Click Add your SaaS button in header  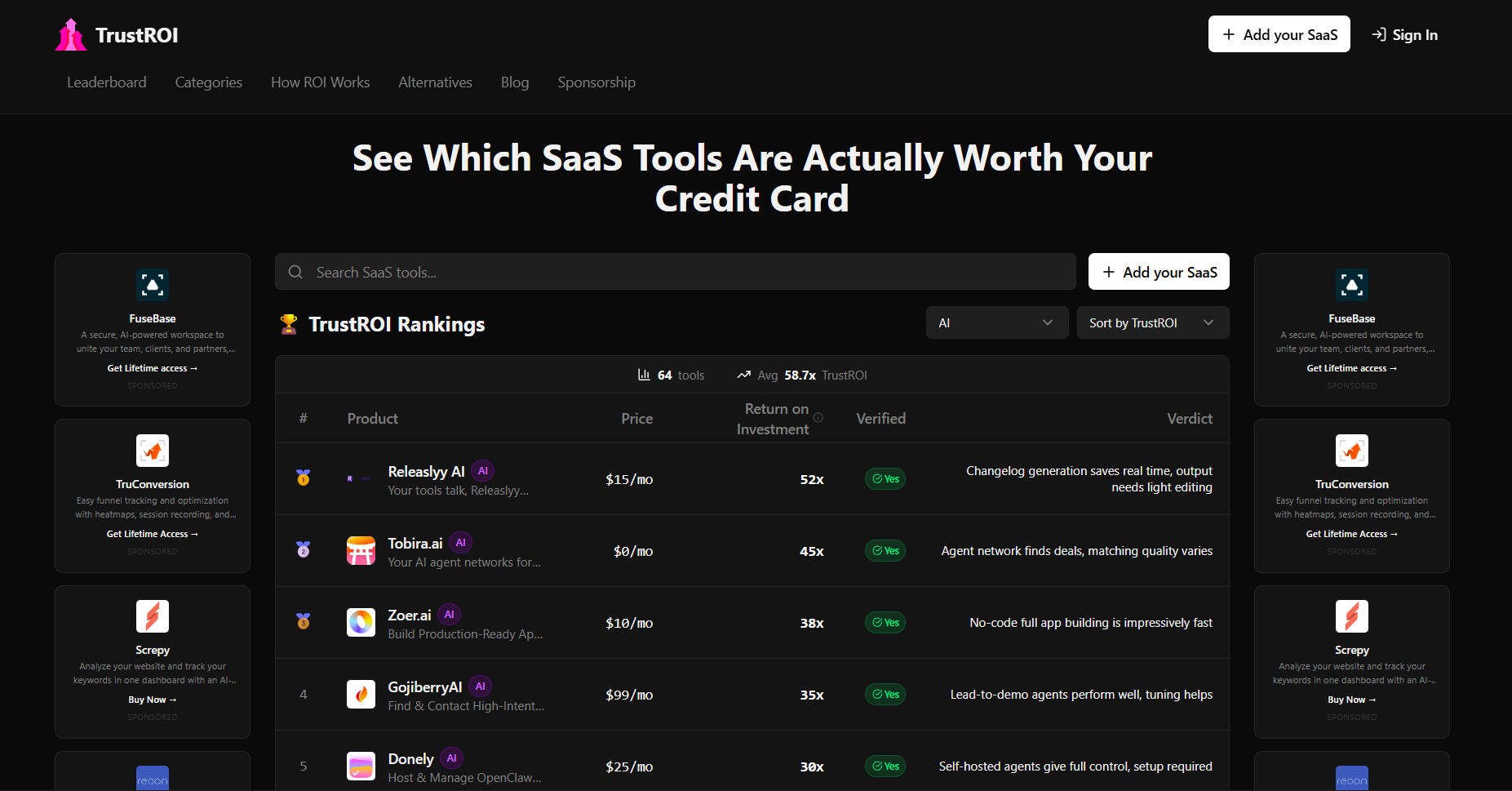click(x=1279, y=34)
